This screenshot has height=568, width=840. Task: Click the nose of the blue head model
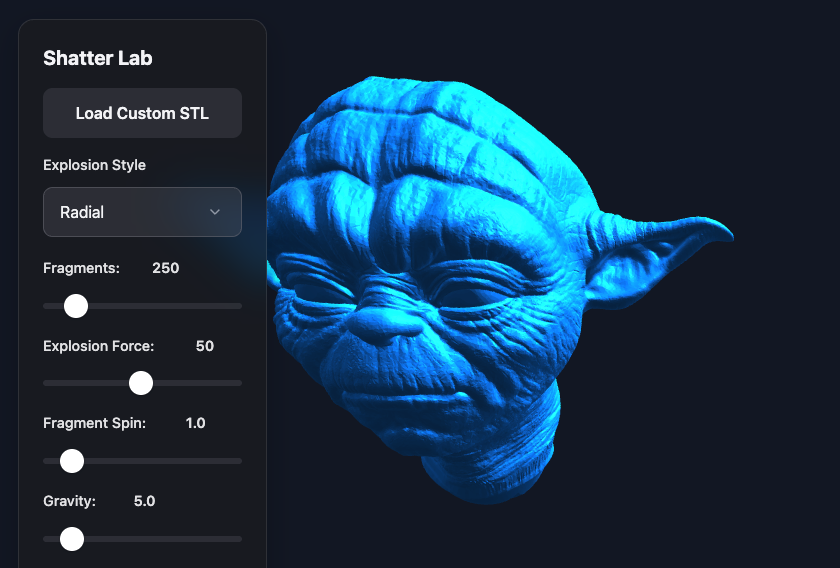point(383,324)
